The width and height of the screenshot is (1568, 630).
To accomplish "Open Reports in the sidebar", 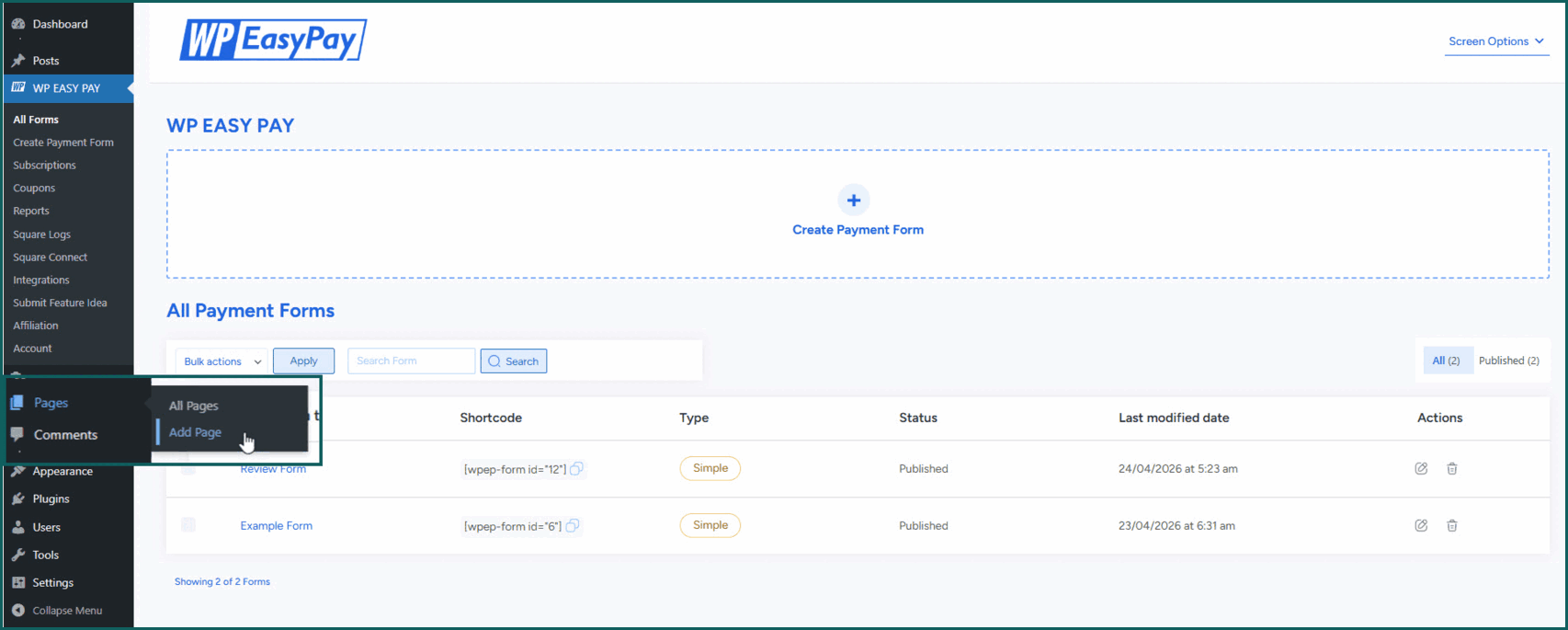I will point(31,211).
